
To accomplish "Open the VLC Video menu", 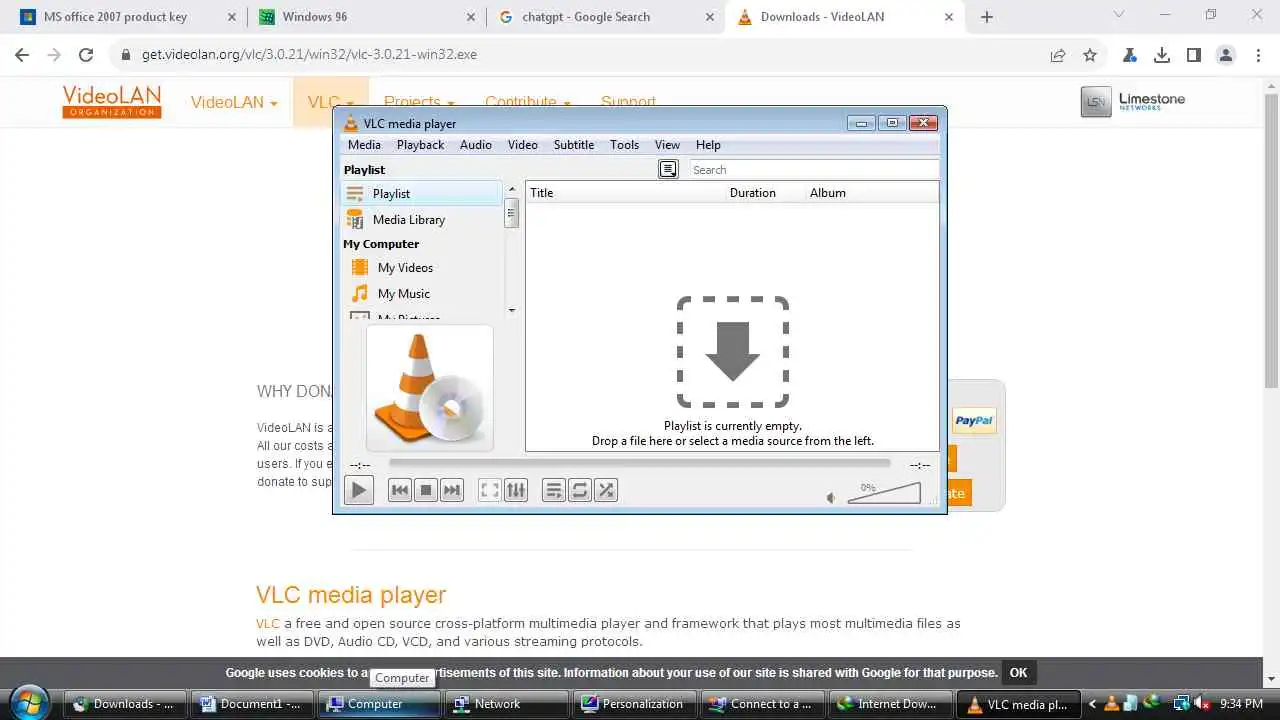I will tap(523, 145).
